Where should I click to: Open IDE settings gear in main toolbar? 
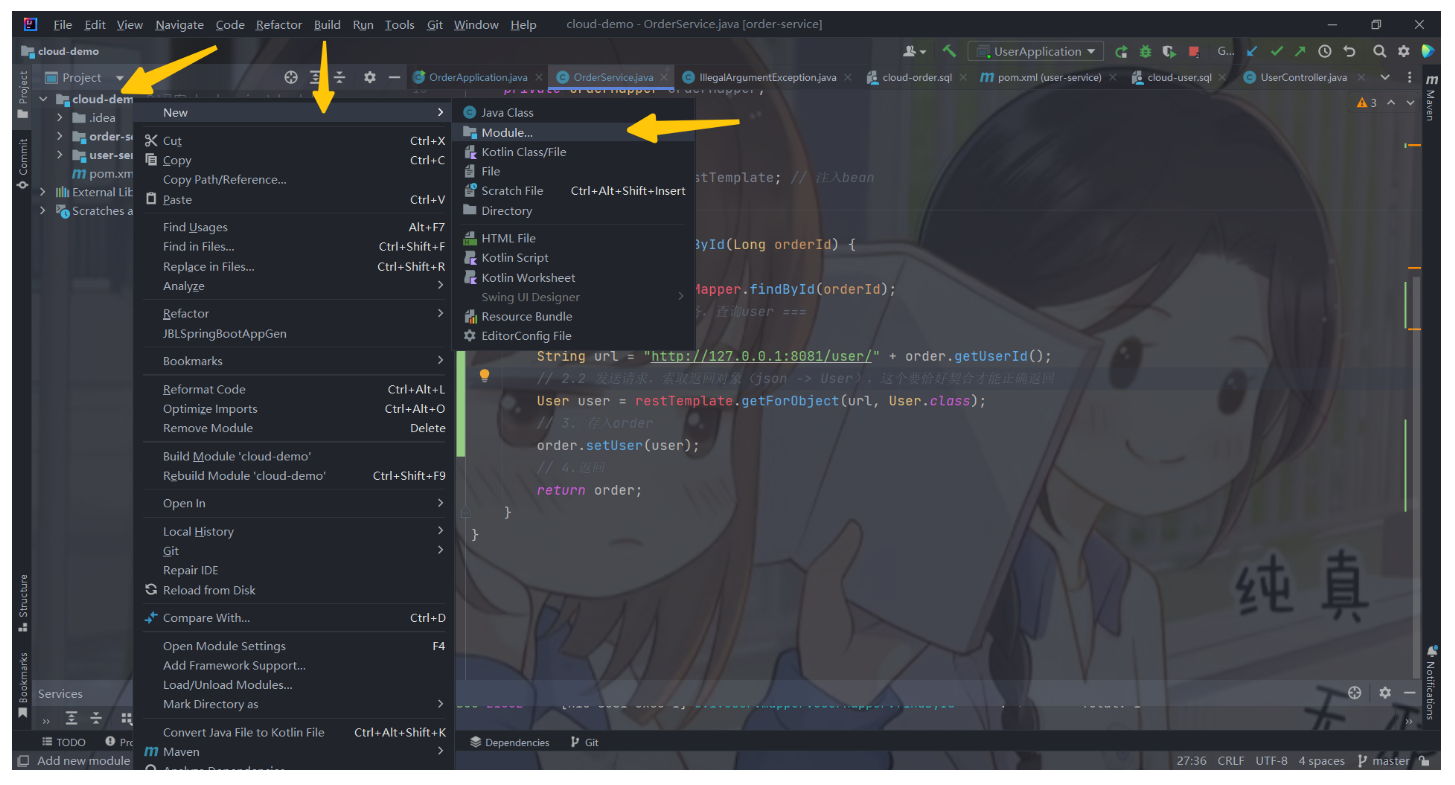pos(1403,51)
